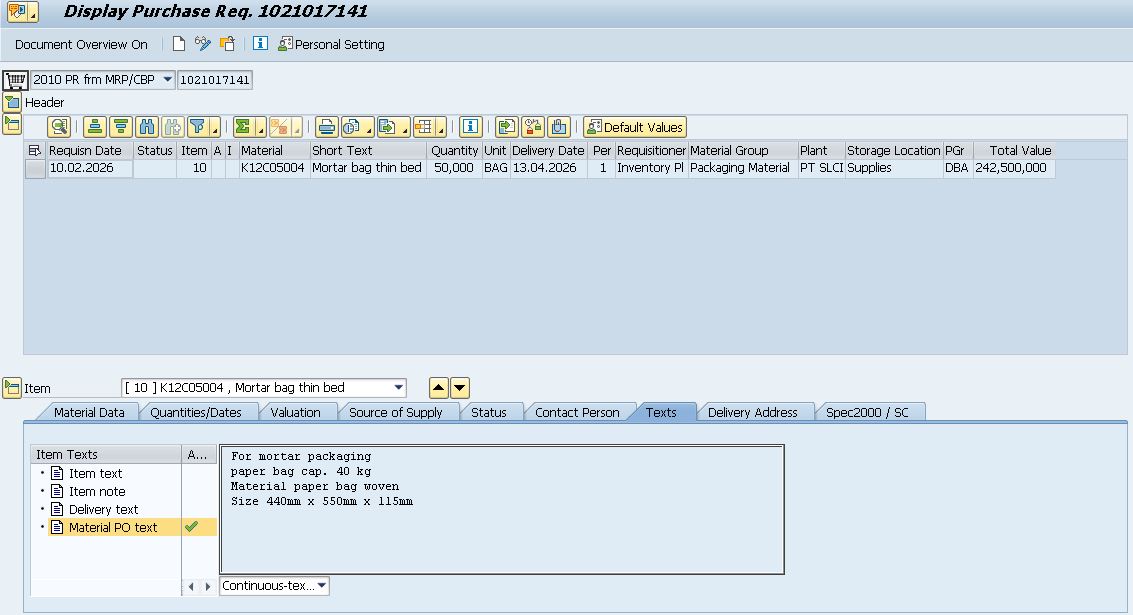Click Document Overview On
The height and width of the screenshot is (615, 1133).
pyautogui.click(x=81, y=44)
